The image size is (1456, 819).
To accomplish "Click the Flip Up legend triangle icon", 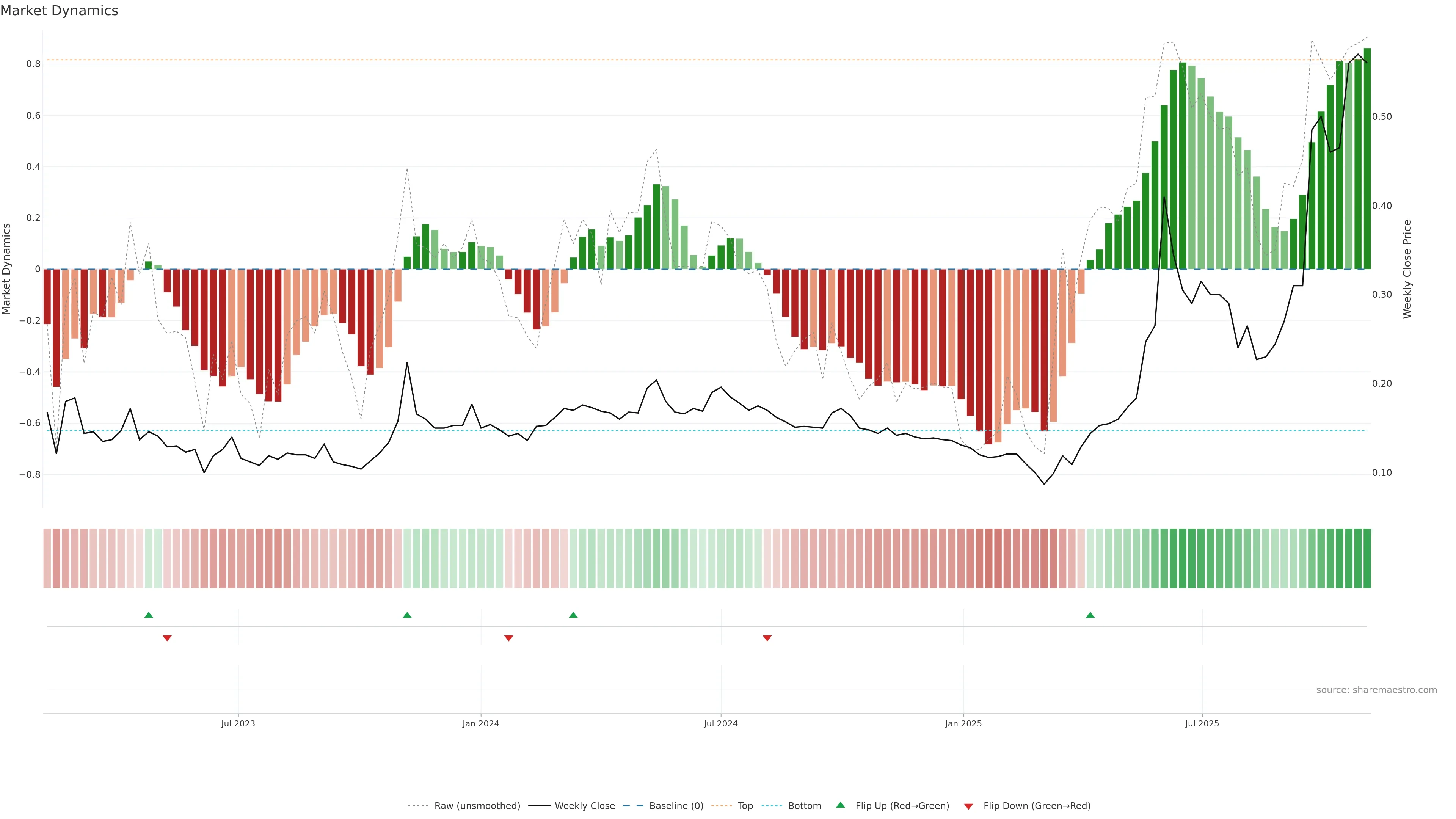I will coord(840,805).
